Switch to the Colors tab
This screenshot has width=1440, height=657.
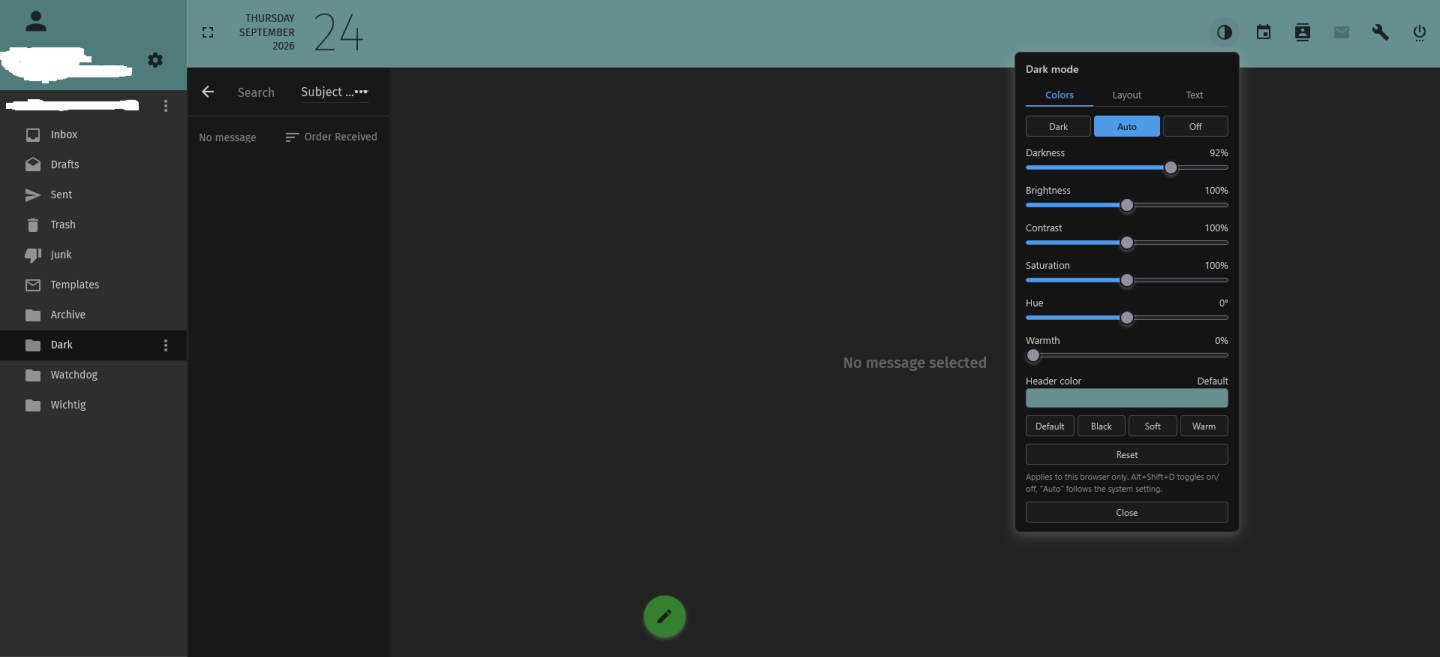(x=1059, y=95)
